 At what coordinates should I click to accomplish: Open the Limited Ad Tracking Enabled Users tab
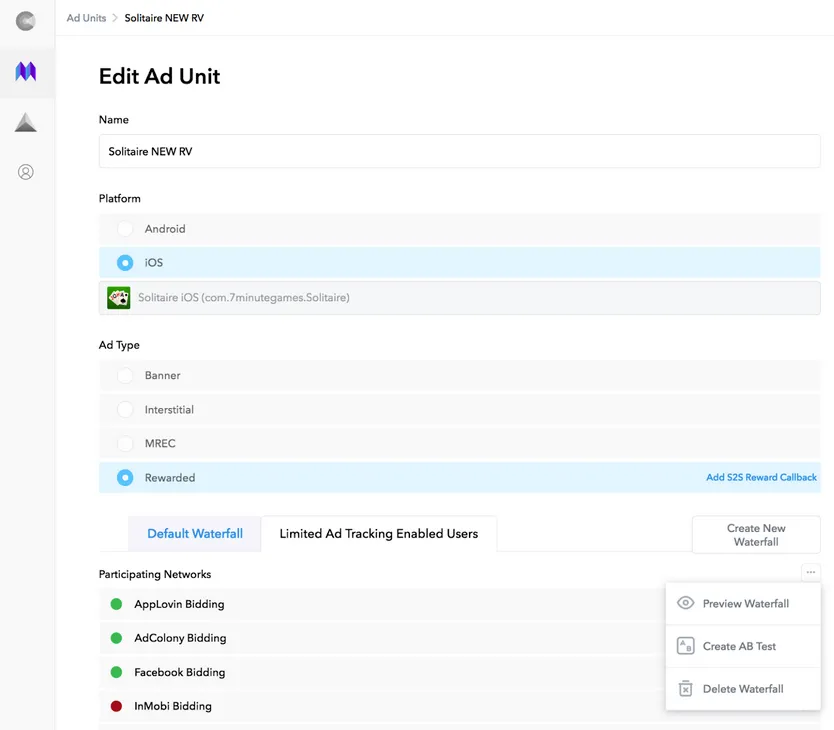(x=379, y=534)
